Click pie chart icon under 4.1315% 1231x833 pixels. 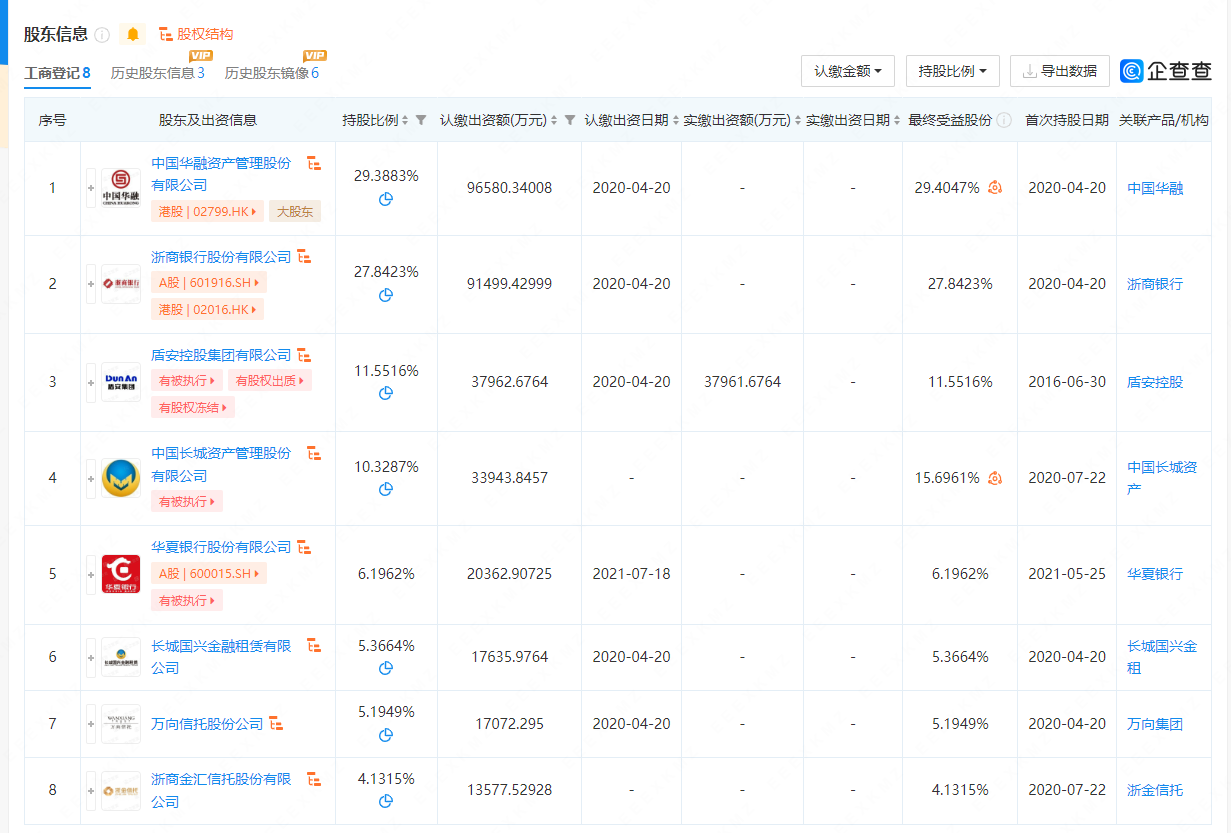[x=386, y=801]
